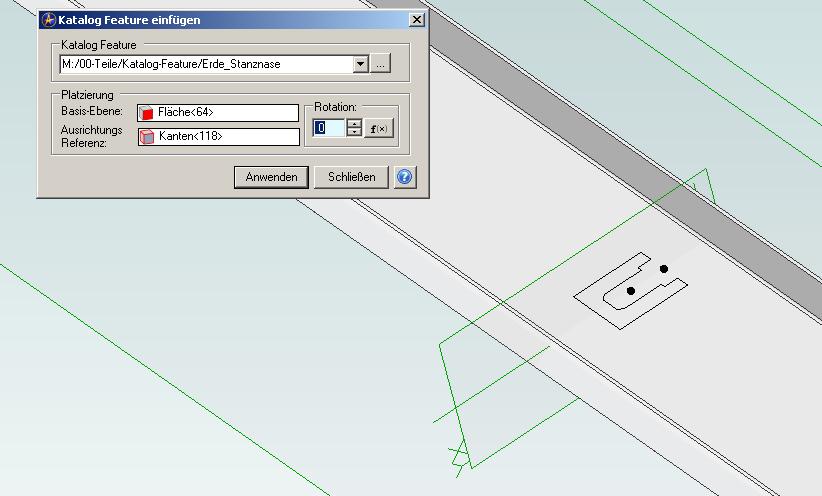Open the f(x) equation editor for Rotation
This screenshot has width=822, height=496.
point(379,128)
